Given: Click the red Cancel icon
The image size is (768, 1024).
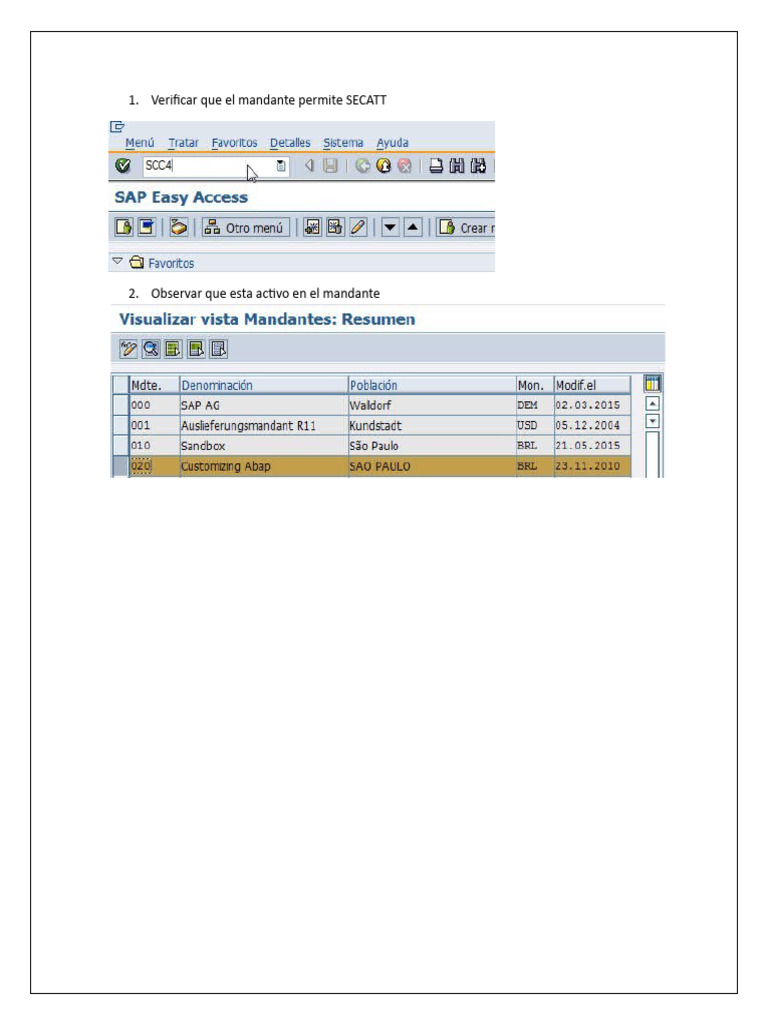Looking at the screenshot, I should pos(405,166).
